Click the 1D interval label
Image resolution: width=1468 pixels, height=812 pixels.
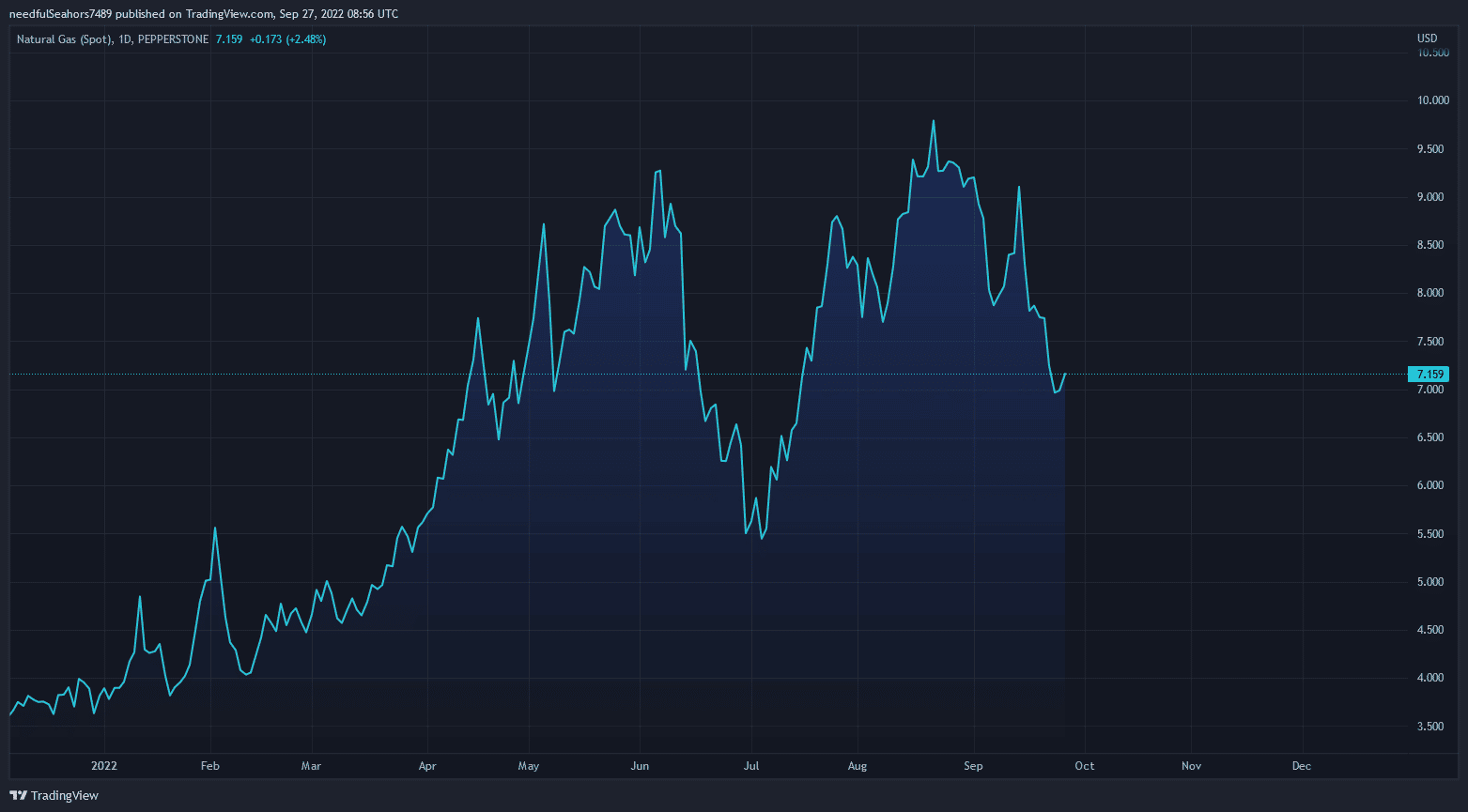pyautogui.click(x=125, y=39)
